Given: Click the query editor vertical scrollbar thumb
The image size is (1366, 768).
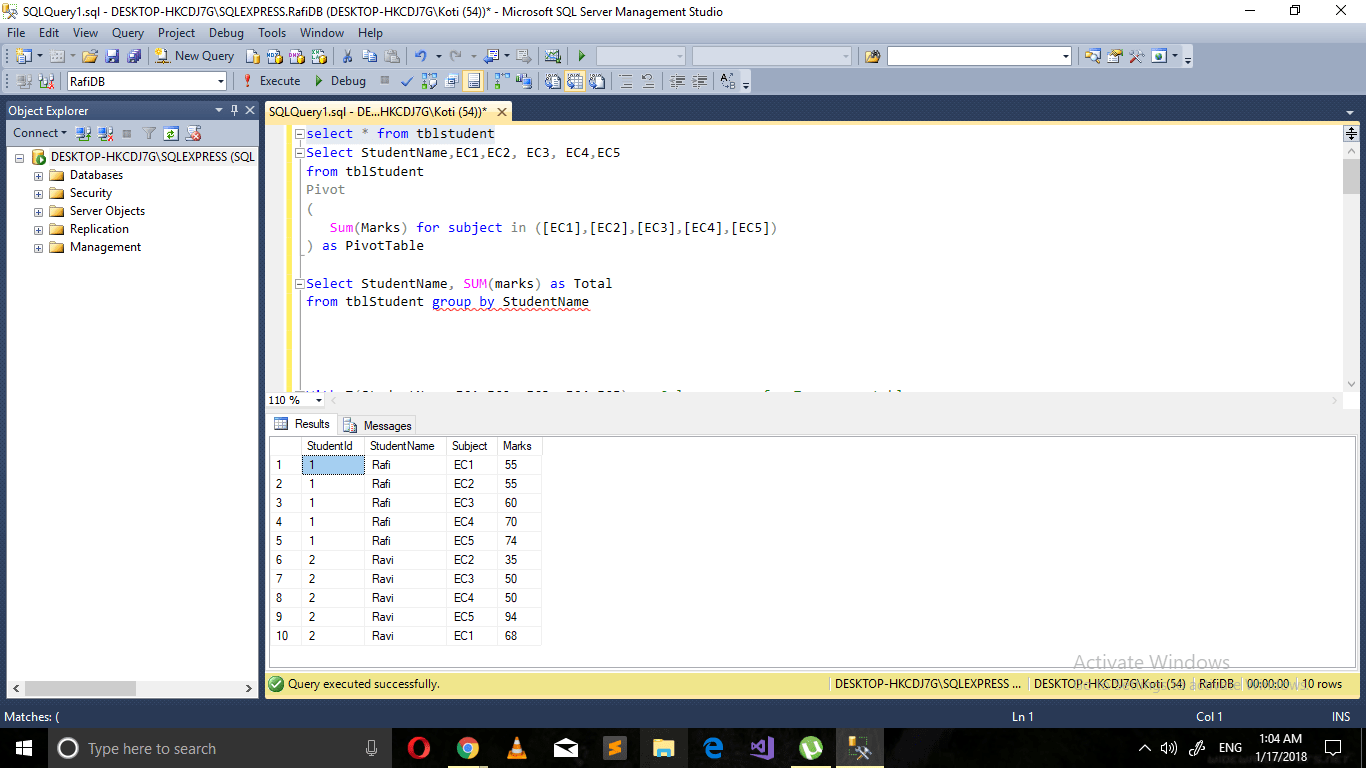Looking at the screenshot, I should pos(1351,176).
